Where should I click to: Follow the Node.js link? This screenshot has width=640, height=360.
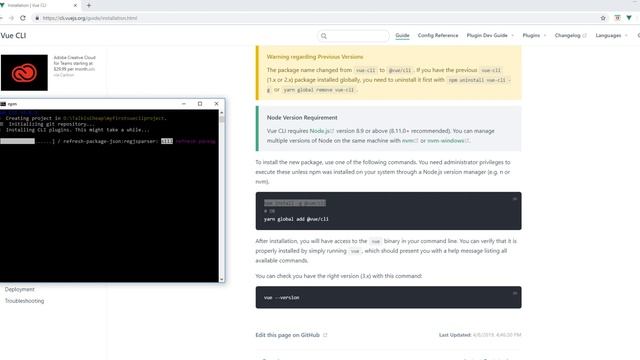[x=322, y=131]
